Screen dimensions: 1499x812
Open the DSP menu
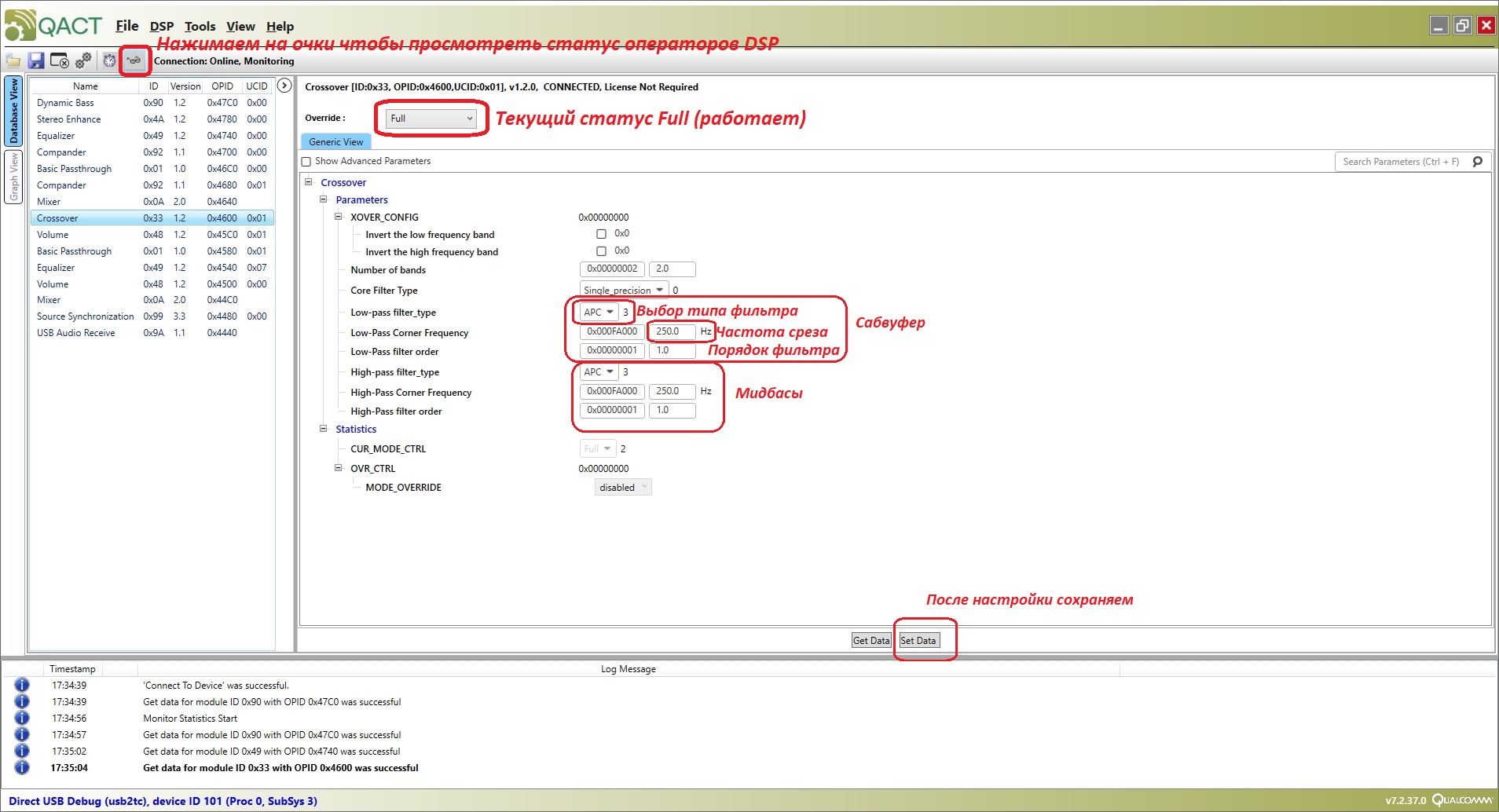(x=161, y=26)
